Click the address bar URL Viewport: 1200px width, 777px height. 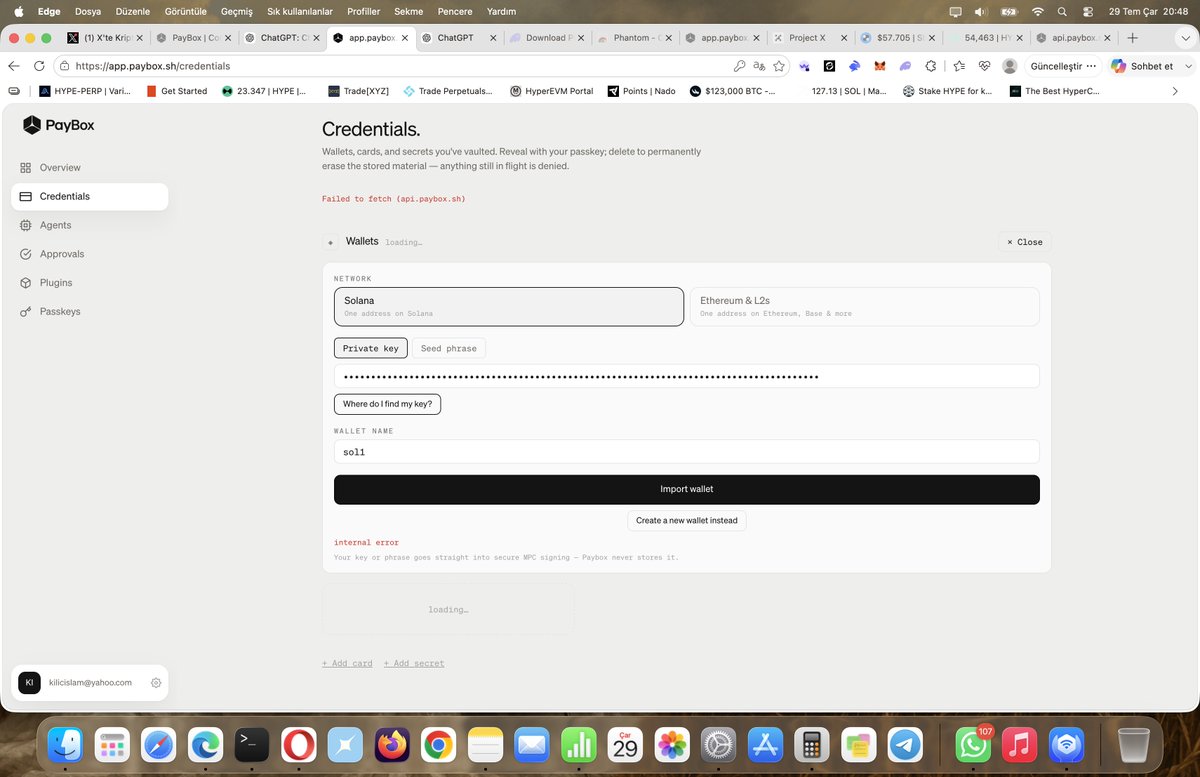(x=153, y=66)
